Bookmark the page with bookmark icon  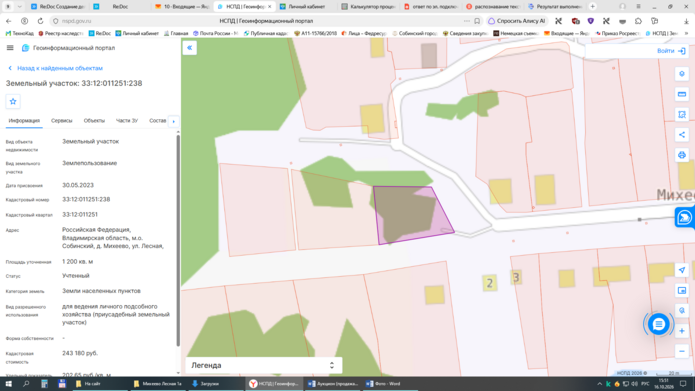(477, 21)
